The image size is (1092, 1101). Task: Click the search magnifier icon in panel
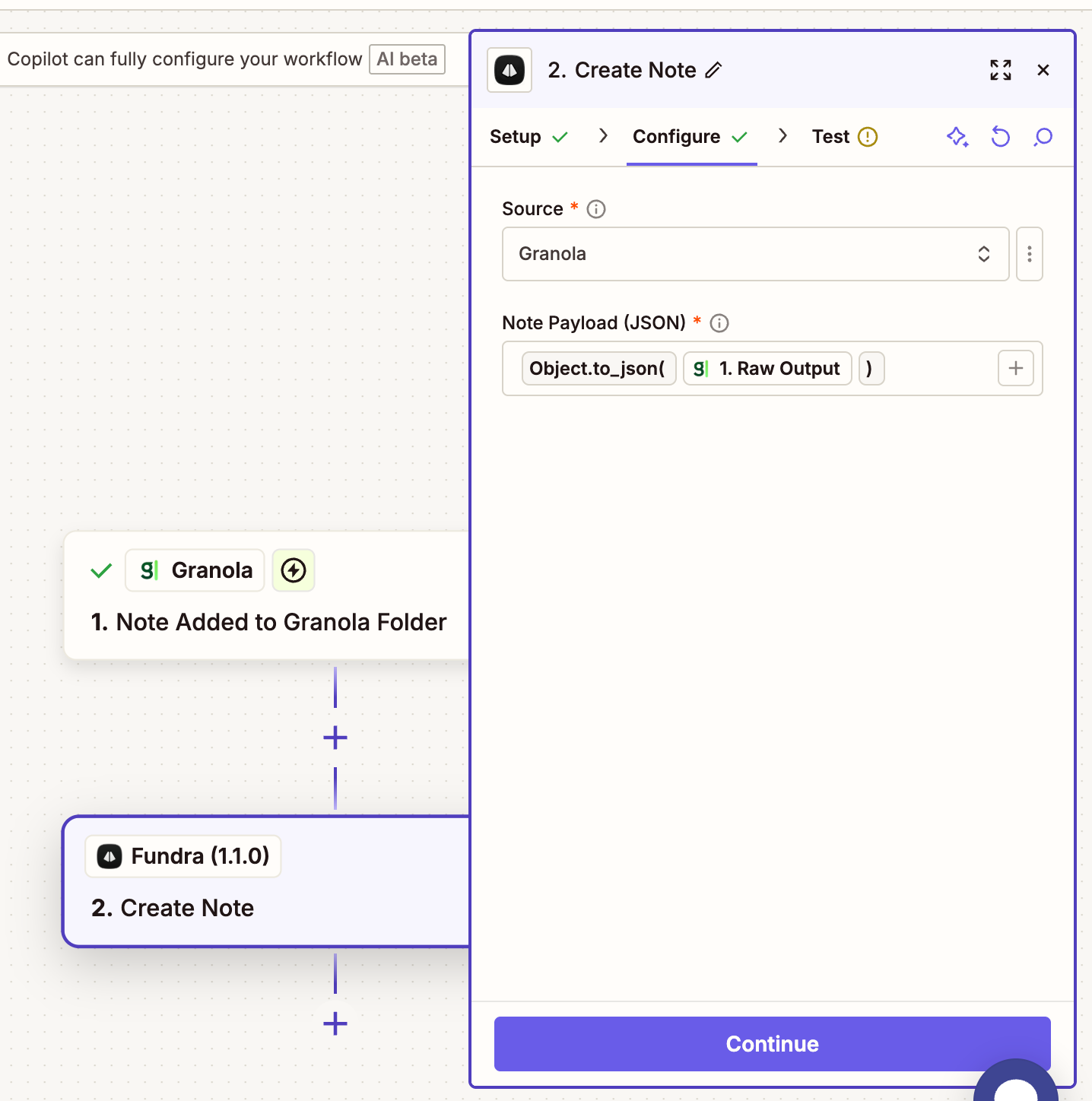coord(1043,137)
